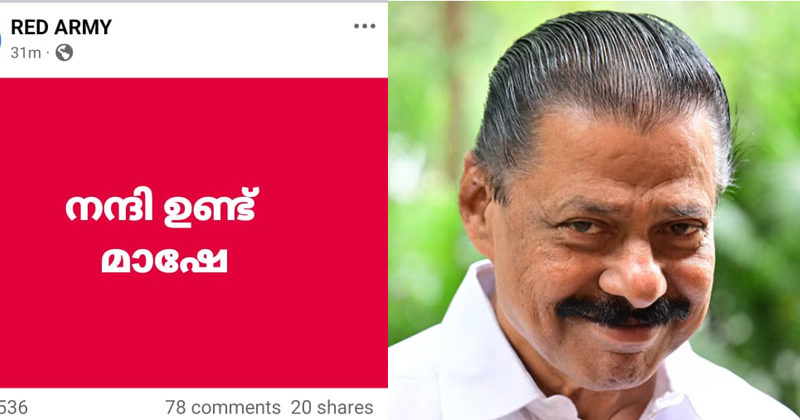Click the grey strip above post header

[194, 1]
